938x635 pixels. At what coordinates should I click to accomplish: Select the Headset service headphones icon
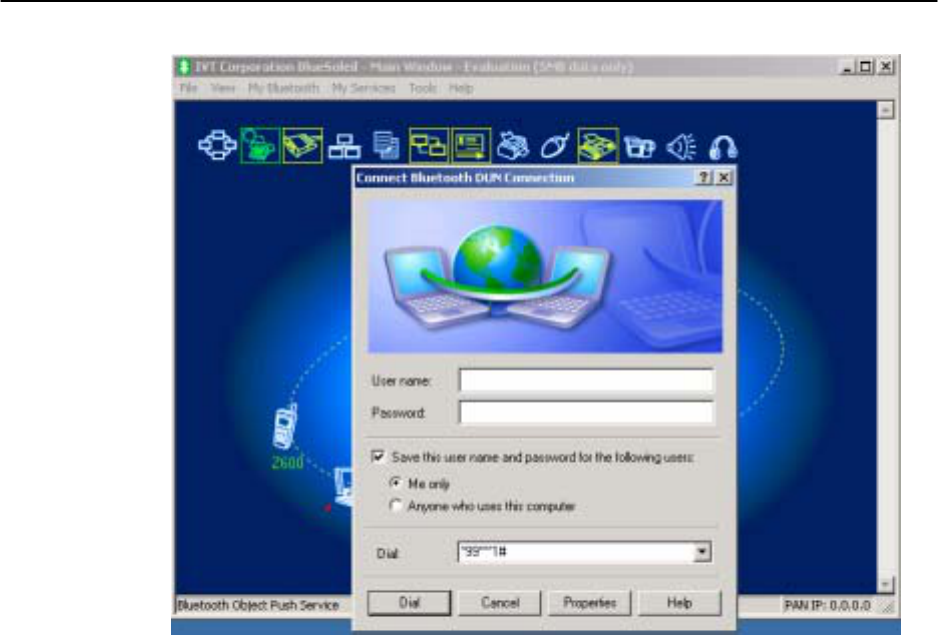click(723, 147)
